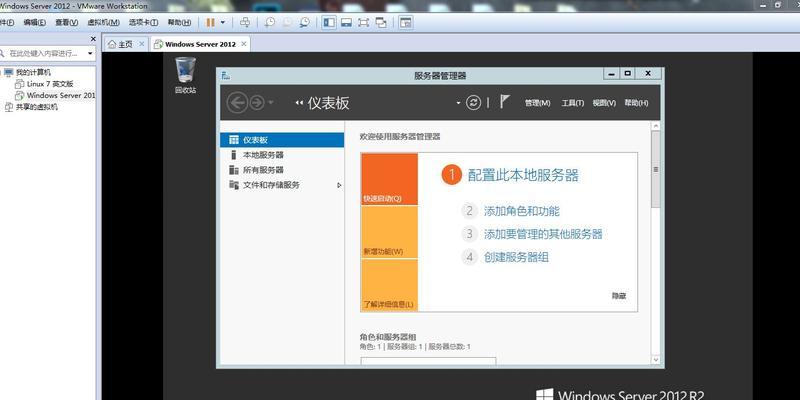800x400 pixels.
Task: Click 添加要管理的其他服务器 link
Action: tap(543, 234)
